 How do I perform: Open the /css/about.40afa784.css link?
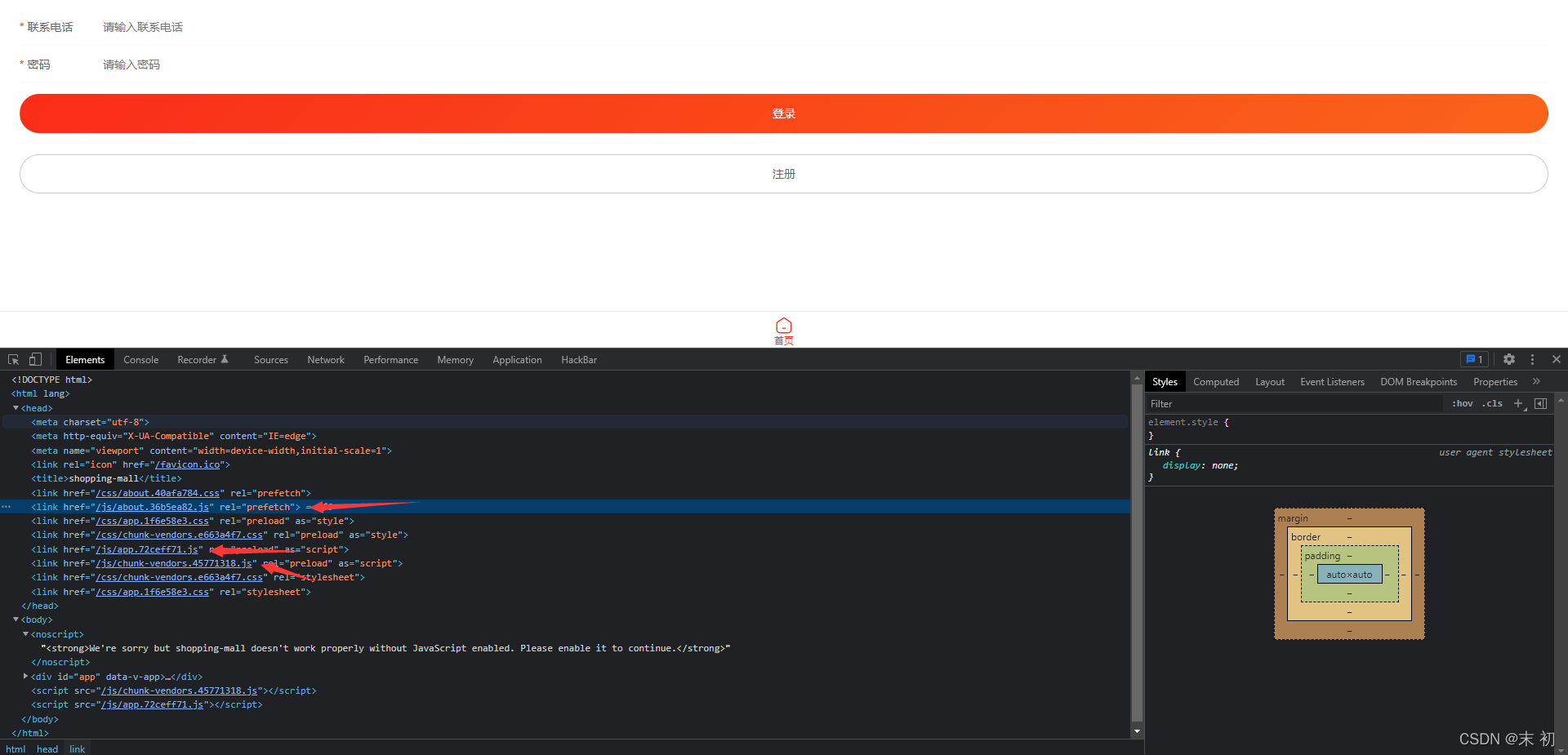(x=158, y=493)
